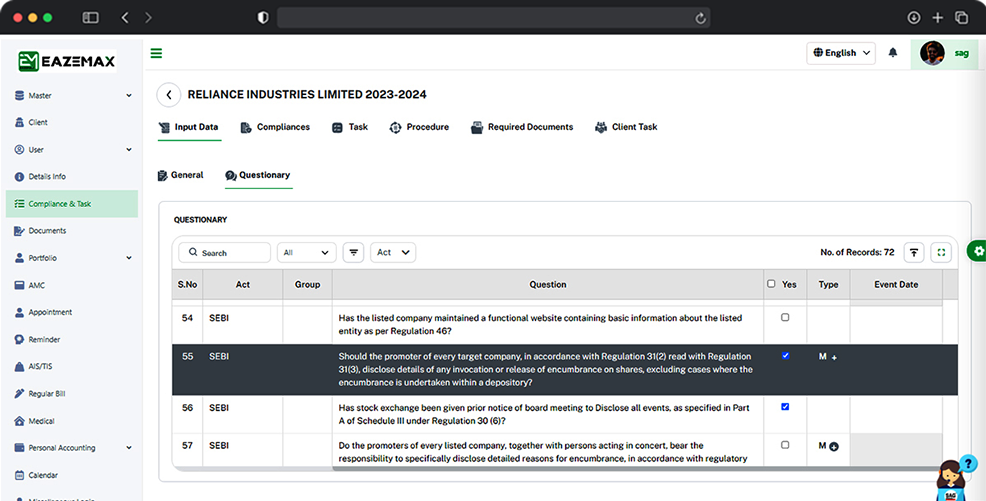Switch to the Compliances tab
The image size is (986, 501).
click(275, 128)
